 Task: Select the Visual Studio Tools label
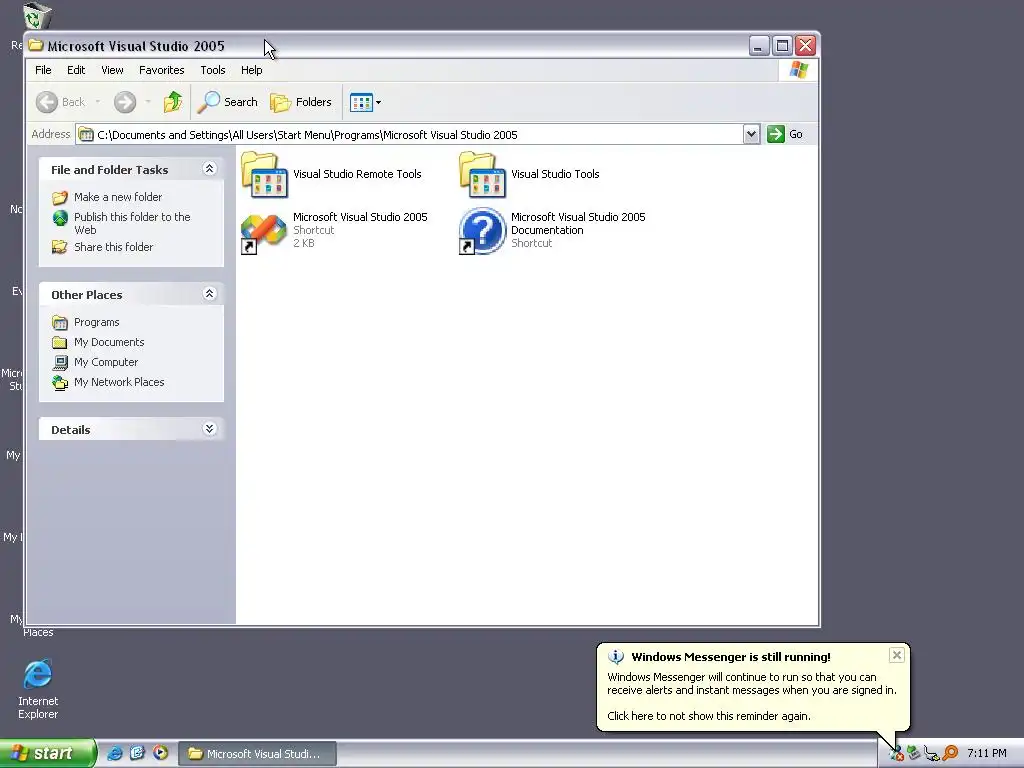pyautogui.click(x=555, y=174)
